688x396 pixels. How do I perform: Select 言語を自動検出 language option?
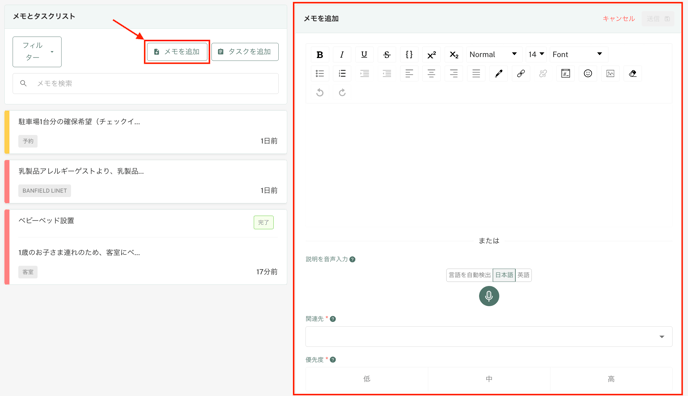click(469, 275)
